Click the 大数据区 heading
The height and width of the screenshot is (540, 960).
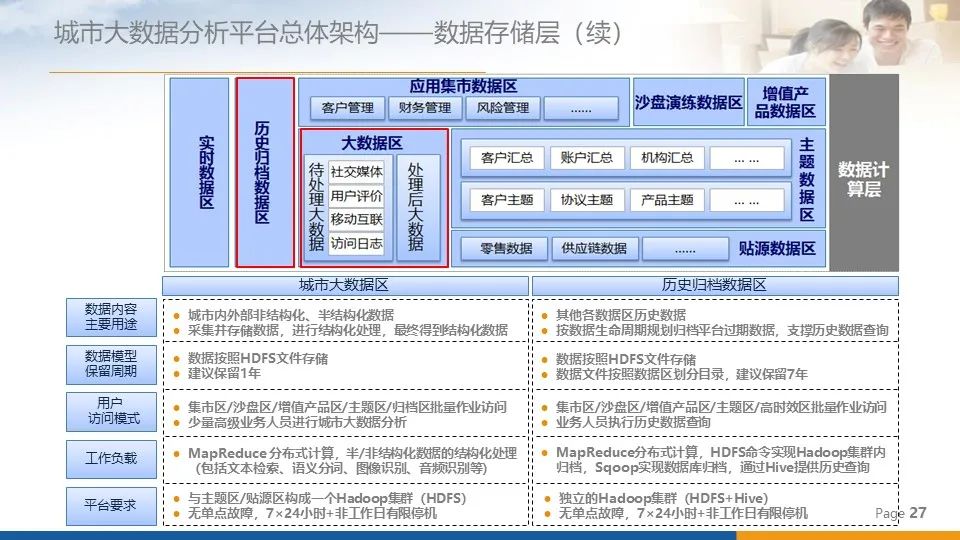[372, 143]
